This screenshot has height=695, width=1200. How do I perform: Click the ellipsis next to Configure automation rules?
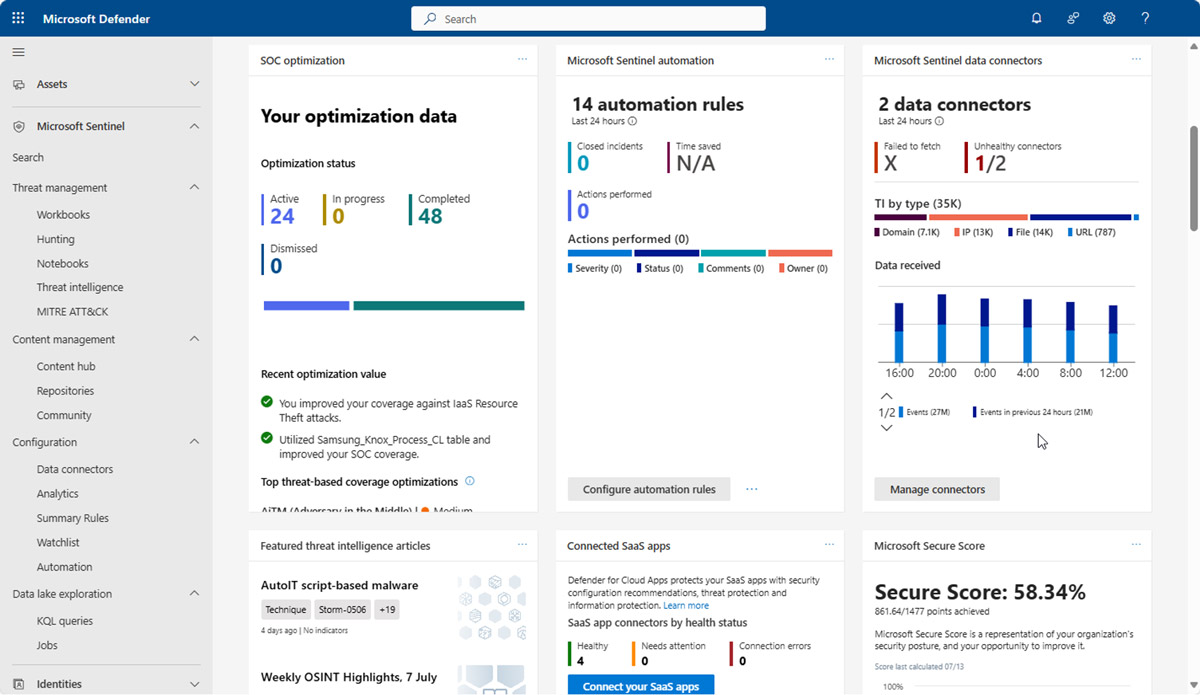751,489
